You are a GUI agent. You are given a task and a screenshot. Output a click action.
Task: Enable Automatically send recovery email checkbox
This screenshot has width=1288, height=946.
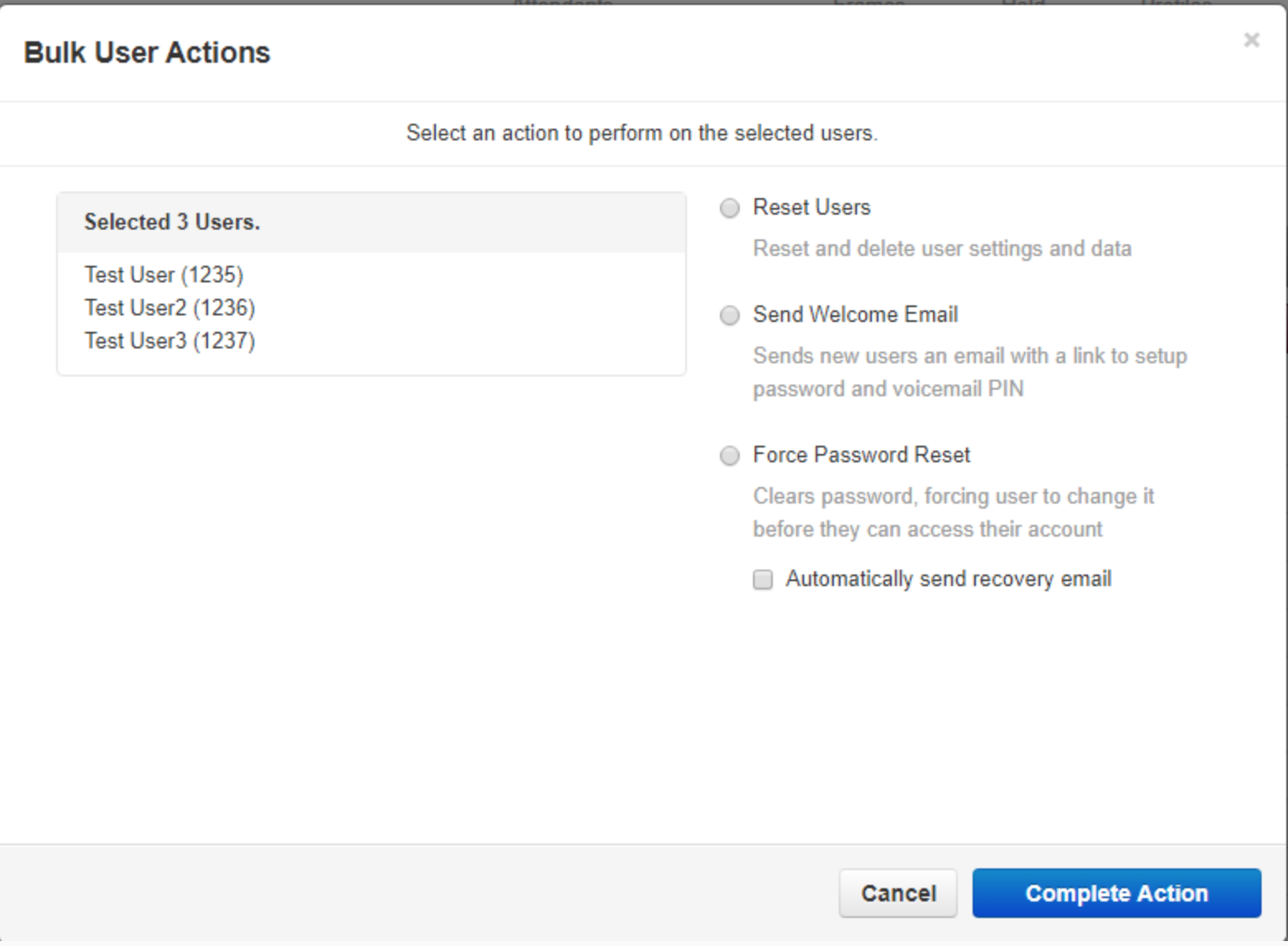coord(763,579)
